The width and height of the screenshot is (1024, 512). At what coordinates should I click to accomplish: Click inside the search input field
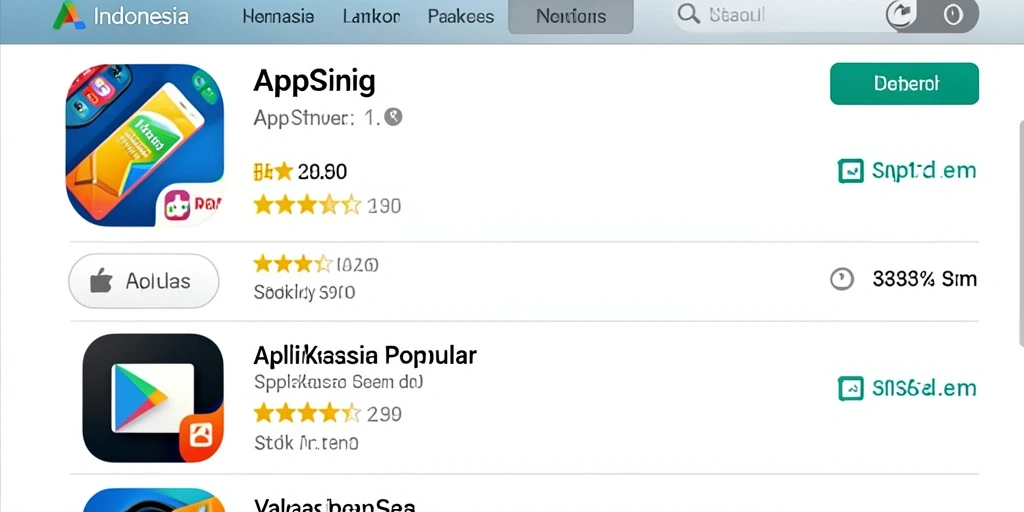(x=777, y=15)
